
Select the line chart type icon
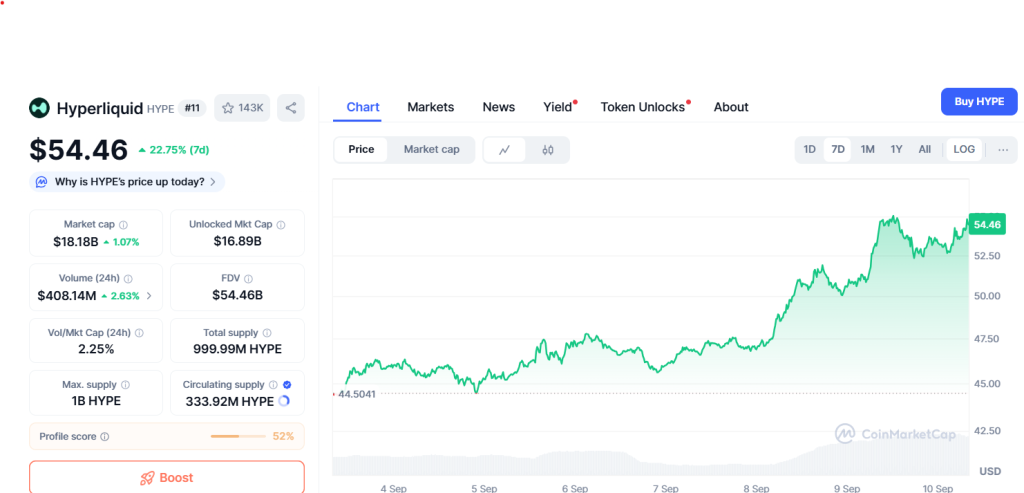point(505,150)
